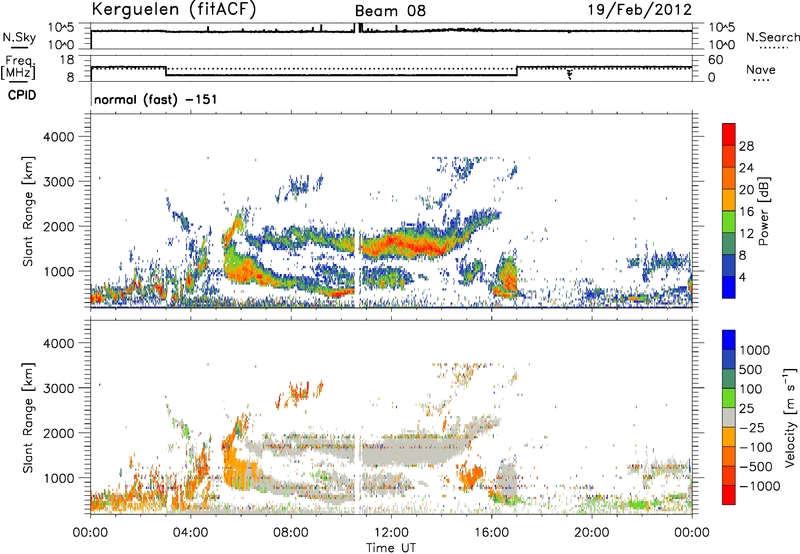Click the '18' frequency axis value

pos(67,60)
